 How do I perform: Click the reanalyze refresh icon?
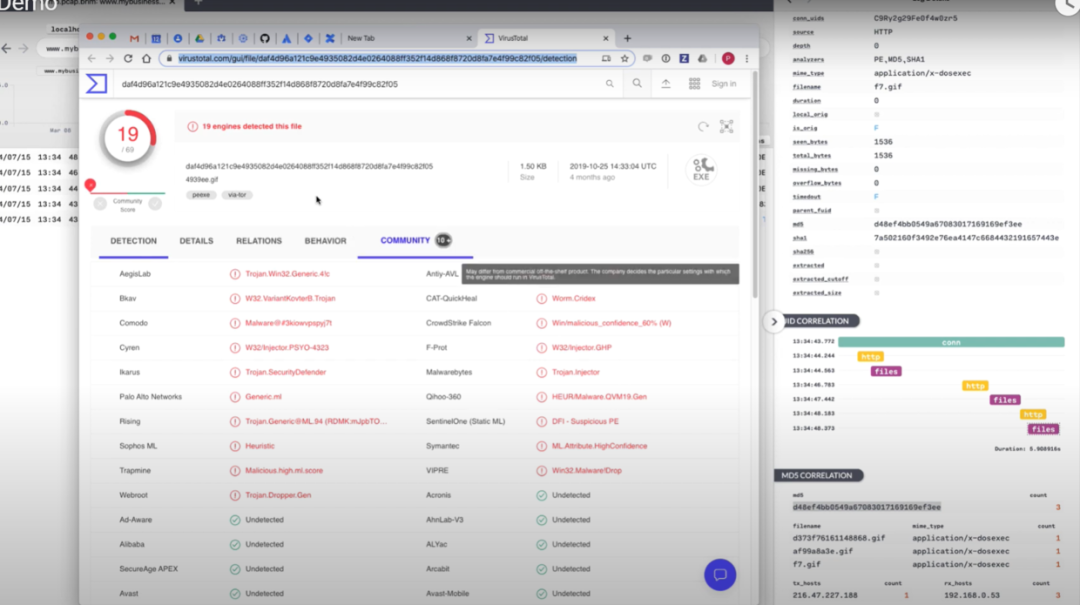tap(703, 126)
